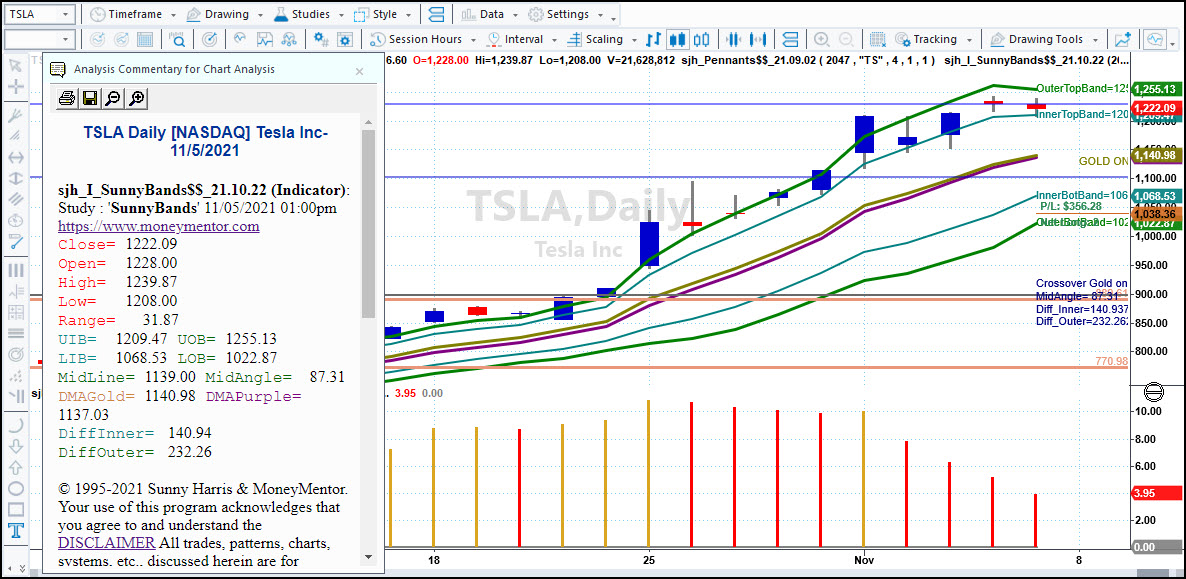Screen dimensions: 1186x579
Task: Click the chart bubble icon button
Action: (1156, 39)
